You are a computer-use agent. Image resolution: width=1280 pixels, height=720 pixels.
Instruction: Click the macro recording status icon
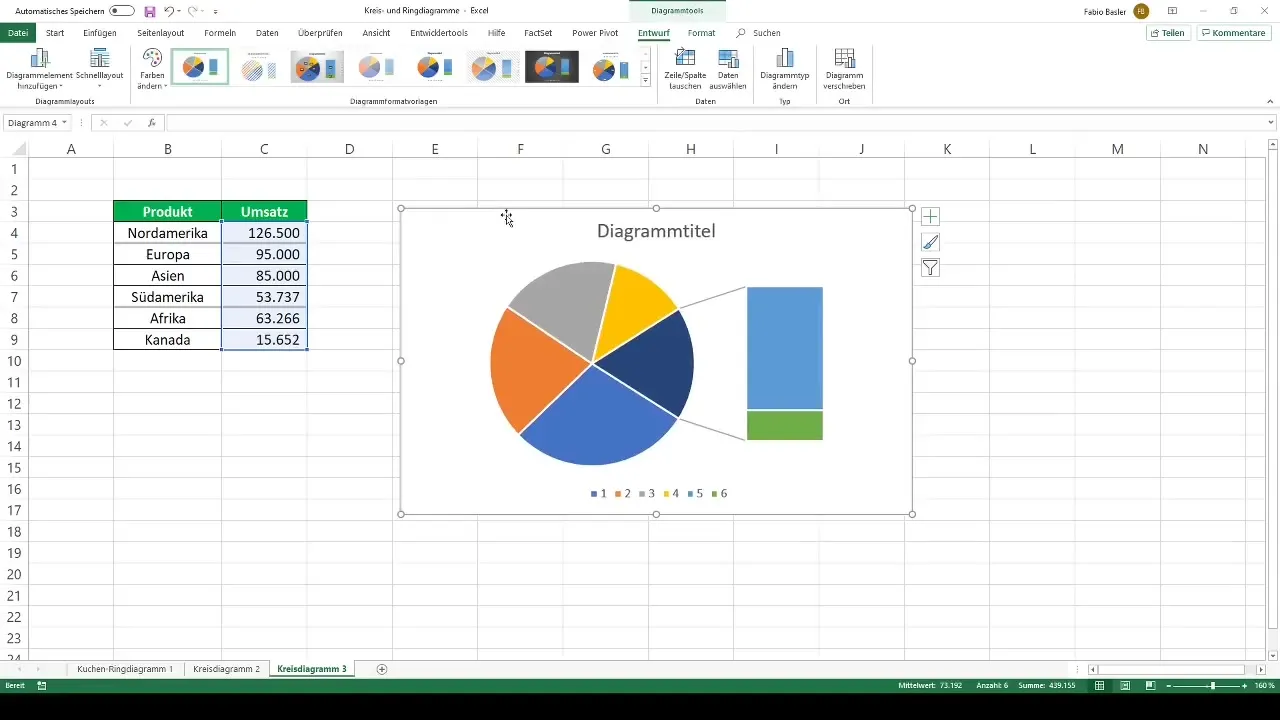(42, 685)
